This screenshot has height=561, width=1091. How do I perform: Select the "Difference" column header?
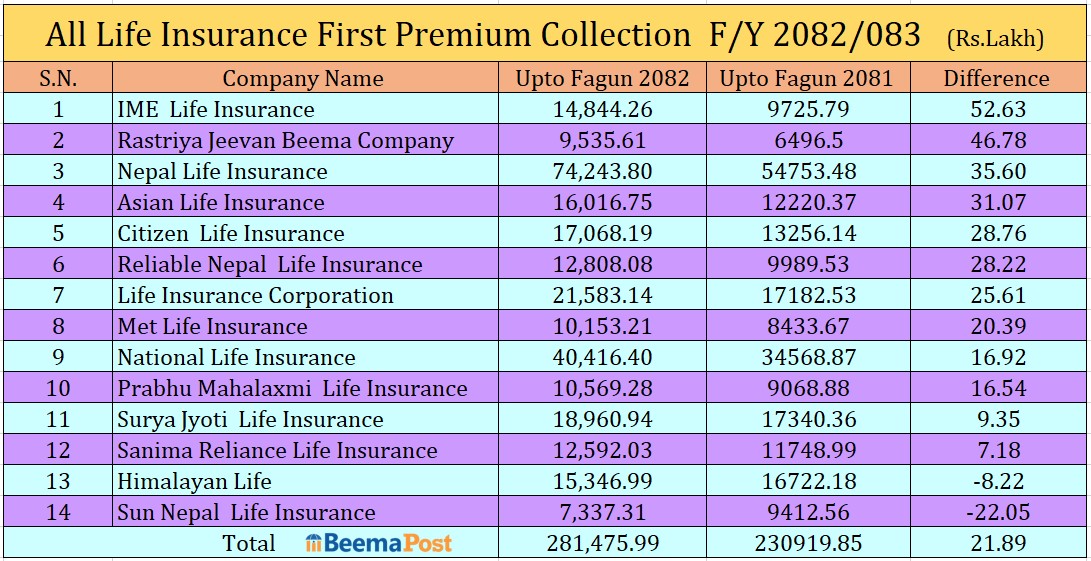[996, 78]
